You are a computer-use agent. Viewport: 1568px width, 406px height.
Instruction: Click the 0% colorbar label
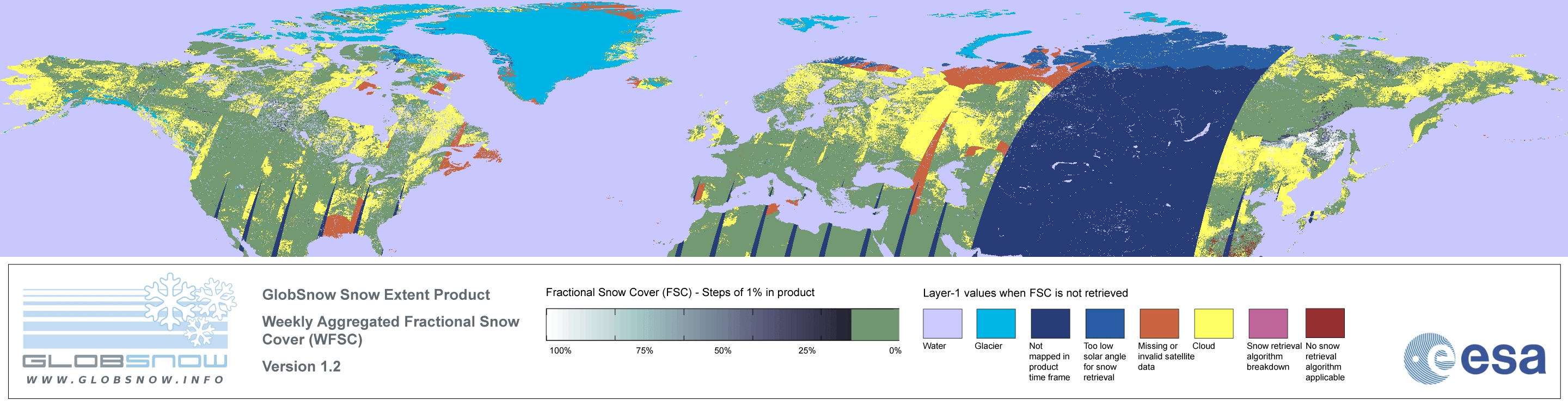[895, 350]
